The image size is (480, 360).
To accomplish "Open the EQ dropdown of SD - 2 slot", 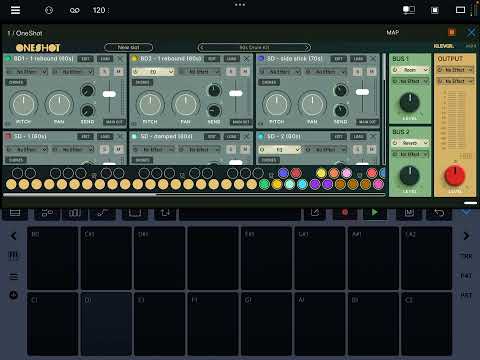I will (280, 150).
